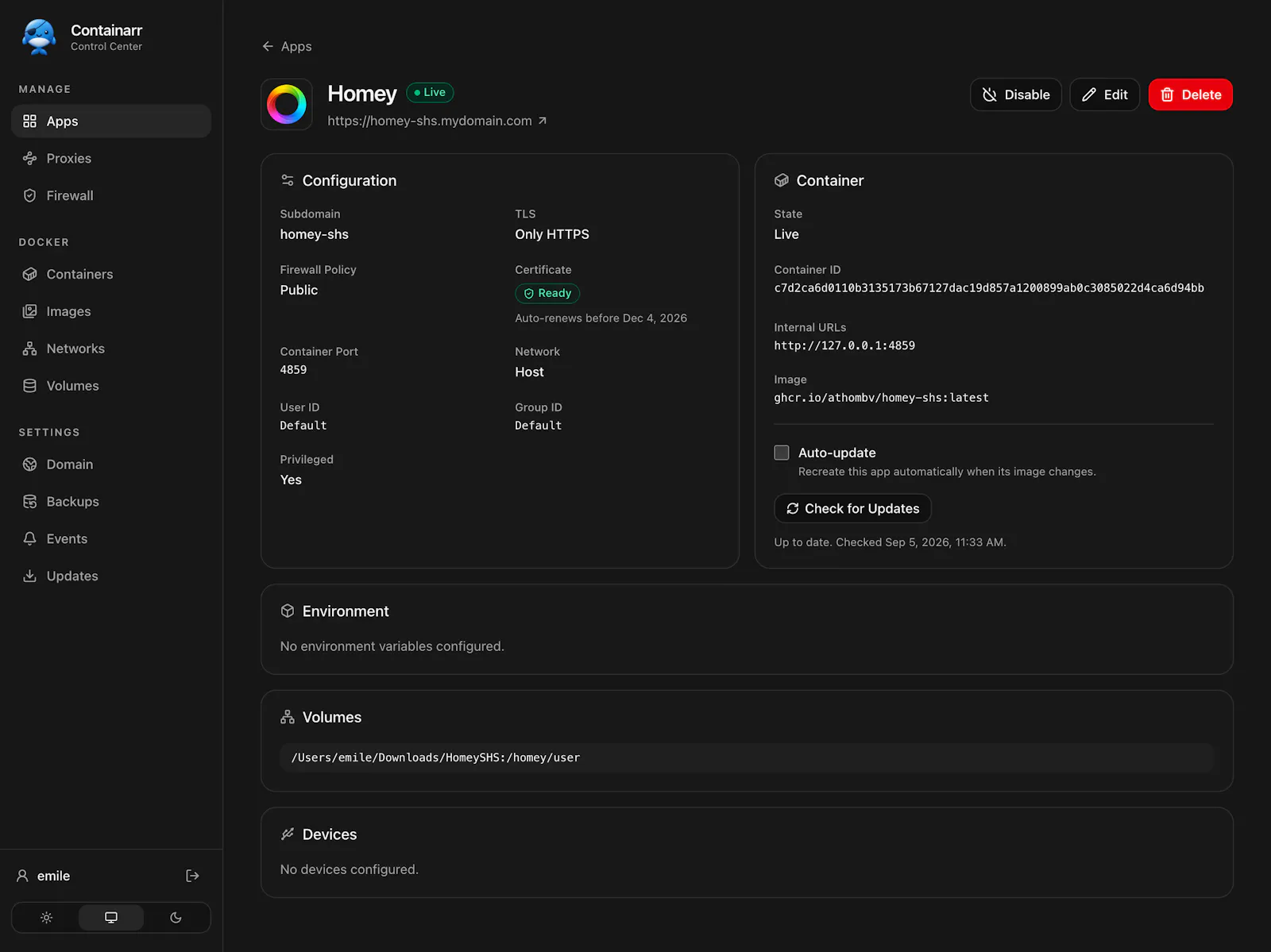Click the Ready certificate badge
The image size is (1271, 952).
click(x=547, y=293)
